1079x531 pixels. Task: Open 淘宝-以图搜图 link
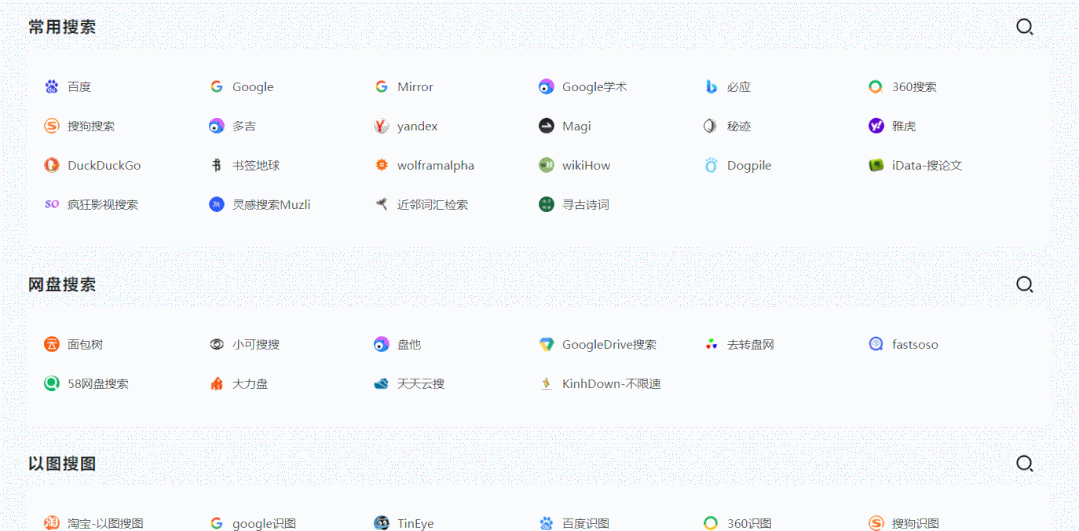pyautogui.click(x=105, y=523)
